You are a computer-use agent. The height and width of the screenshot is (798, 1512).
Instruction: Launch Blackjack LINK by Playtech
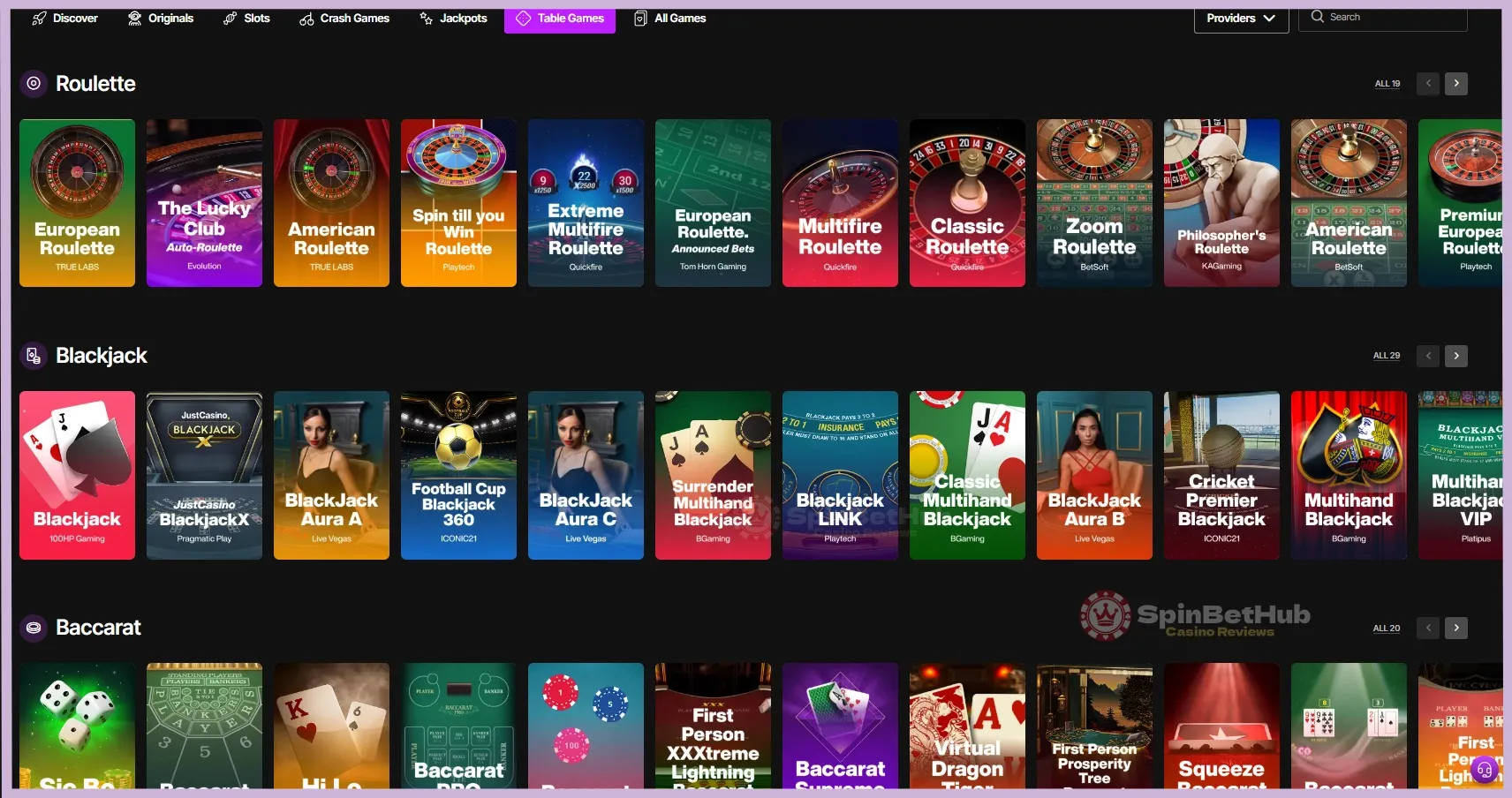coord(840,475)
